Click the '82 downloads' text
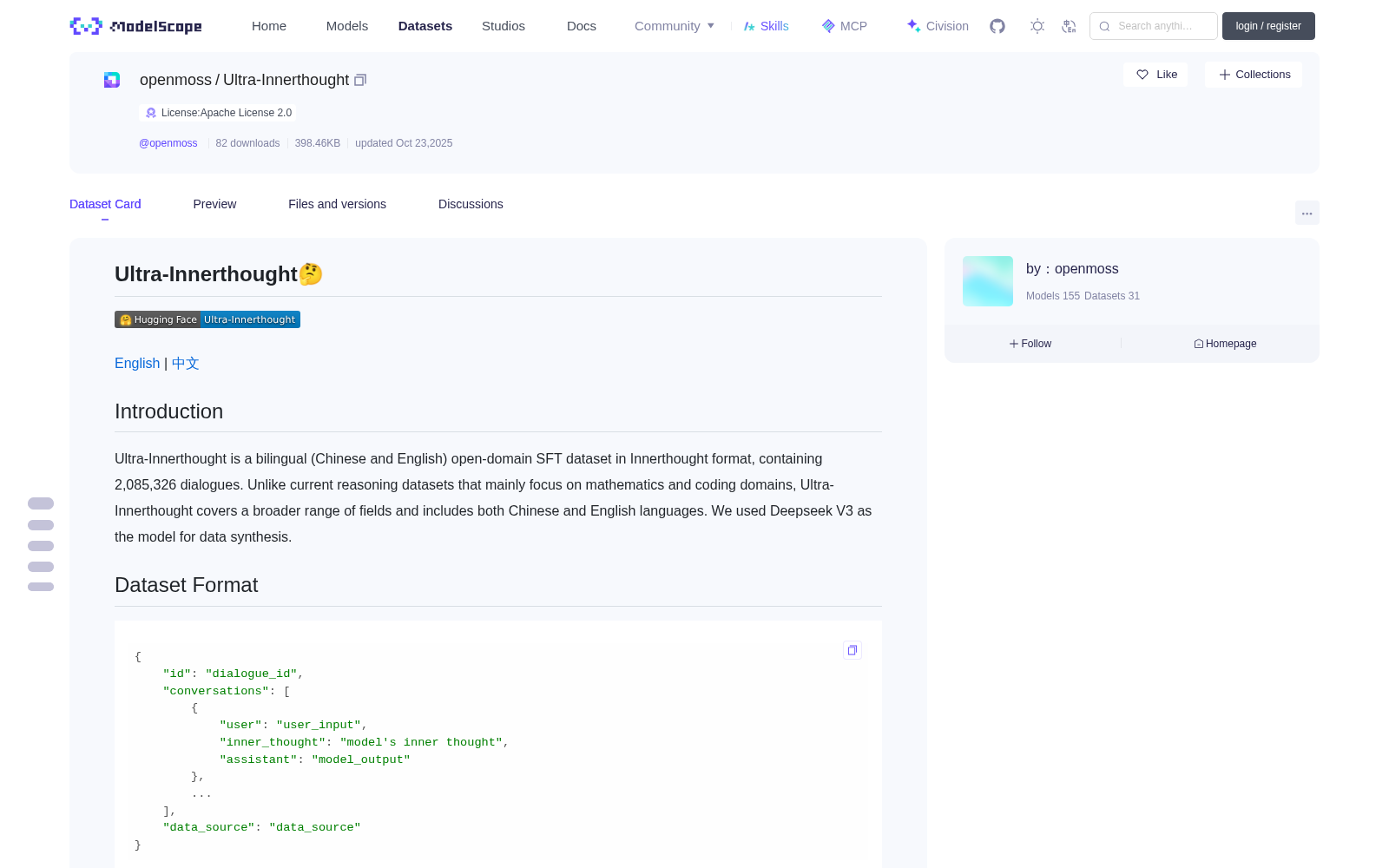The height and width of the screenshot is (868, 1389). (x=247, y=143)
